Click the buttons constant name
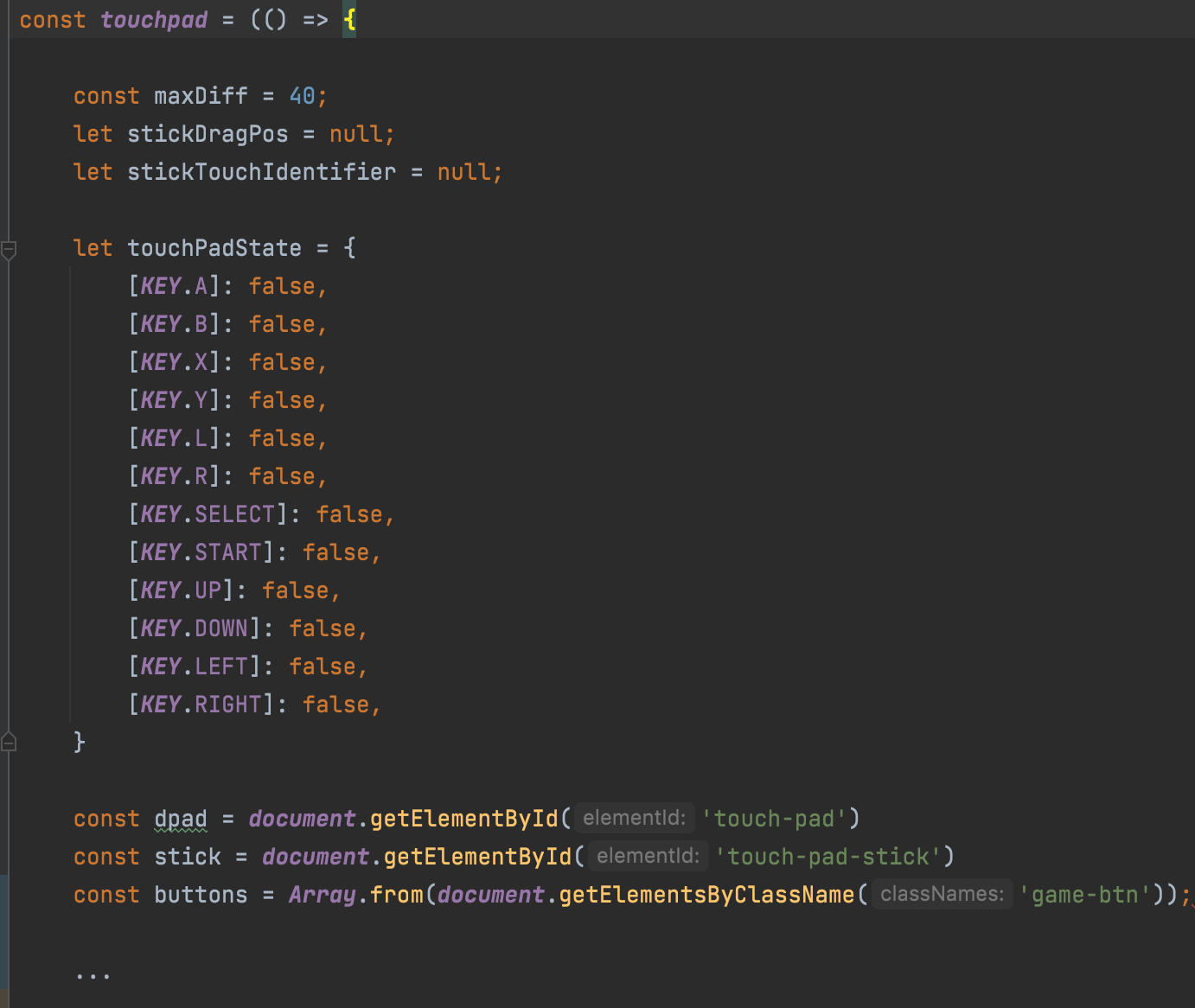The width and height of the screenshot is (1195, 1008). tap(201, 895)
